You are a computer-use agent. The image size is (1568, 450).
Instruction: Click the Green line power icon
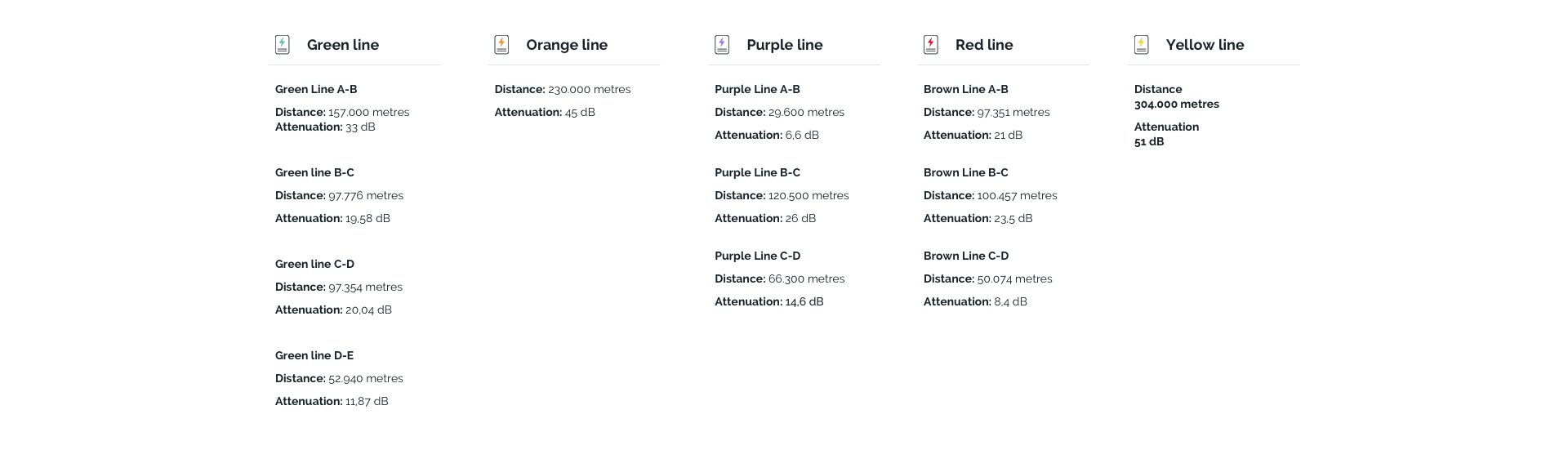(283, 45)
